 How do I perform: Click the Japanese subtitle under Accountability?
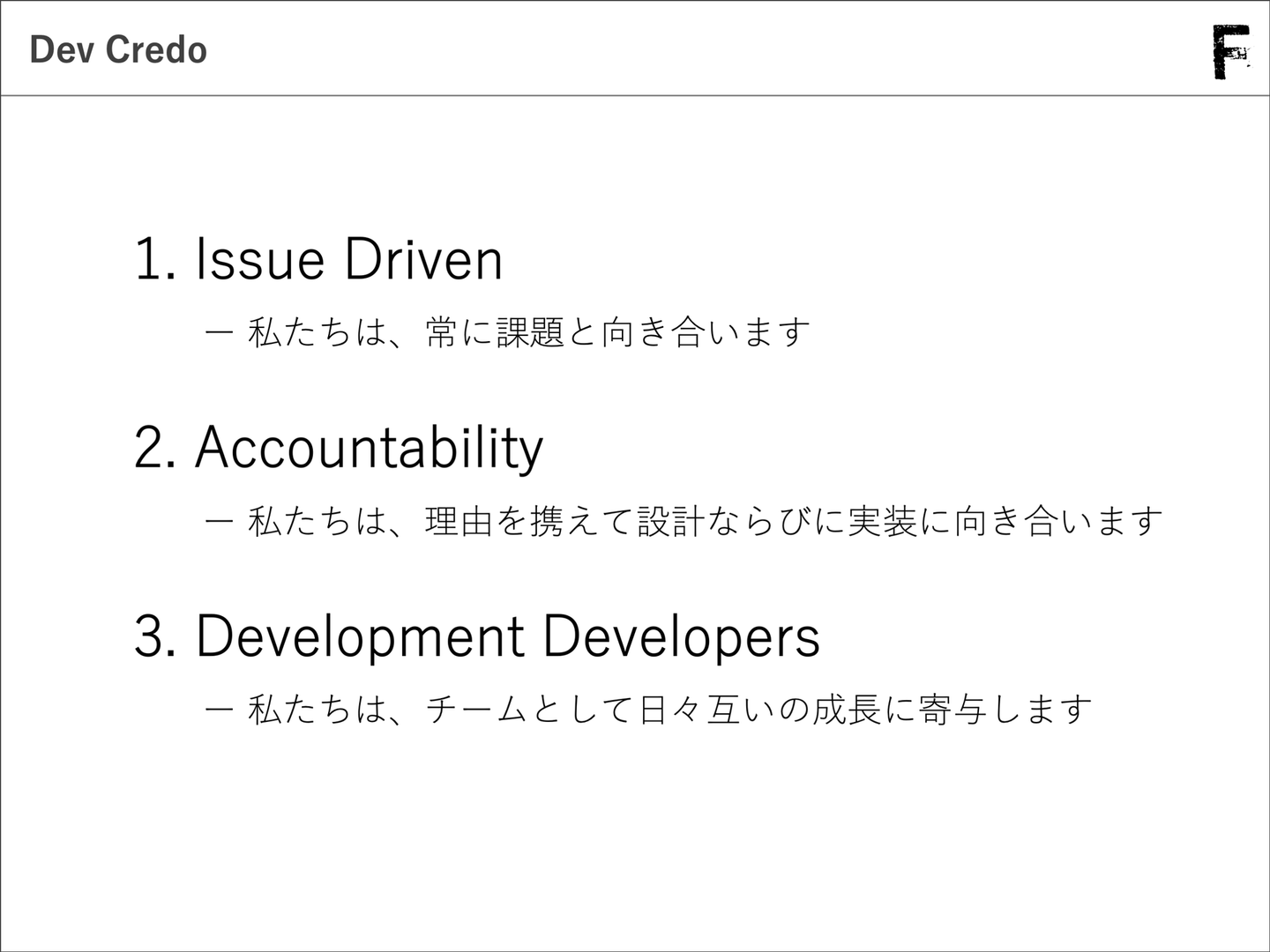[x=705, y=521]
